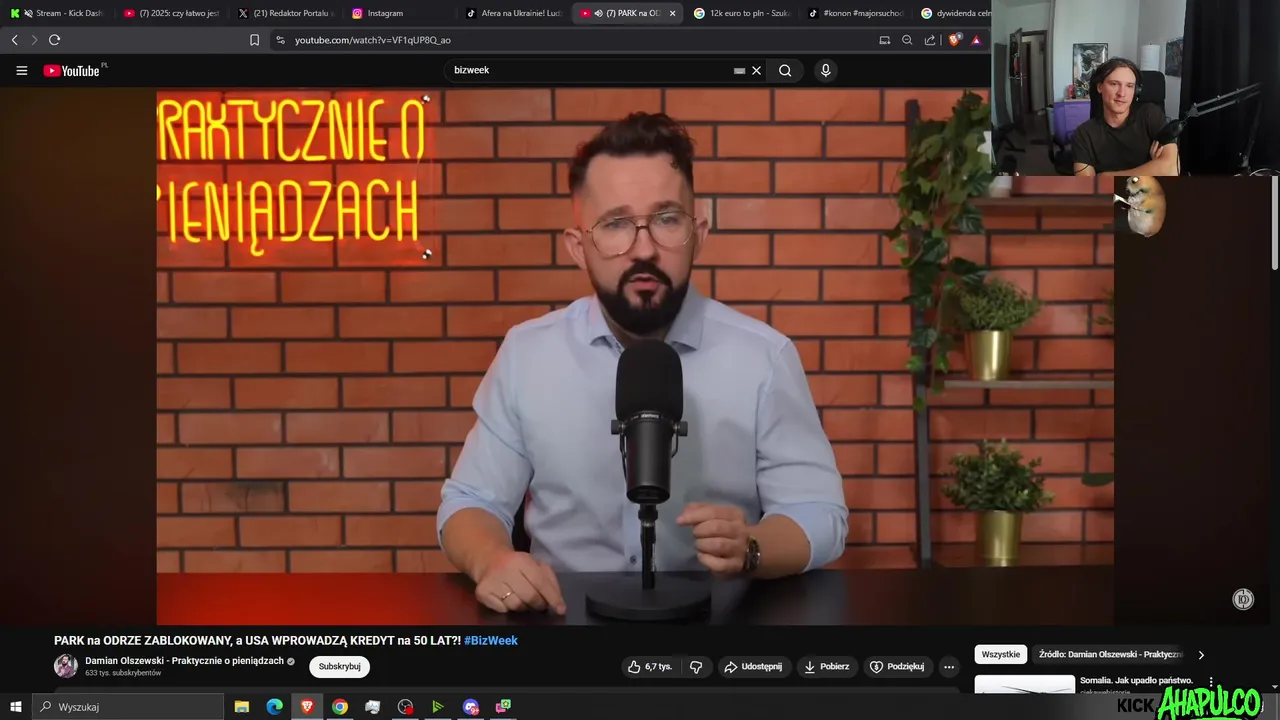Open more actions three-dot menu under video

[x=949, y=667]
